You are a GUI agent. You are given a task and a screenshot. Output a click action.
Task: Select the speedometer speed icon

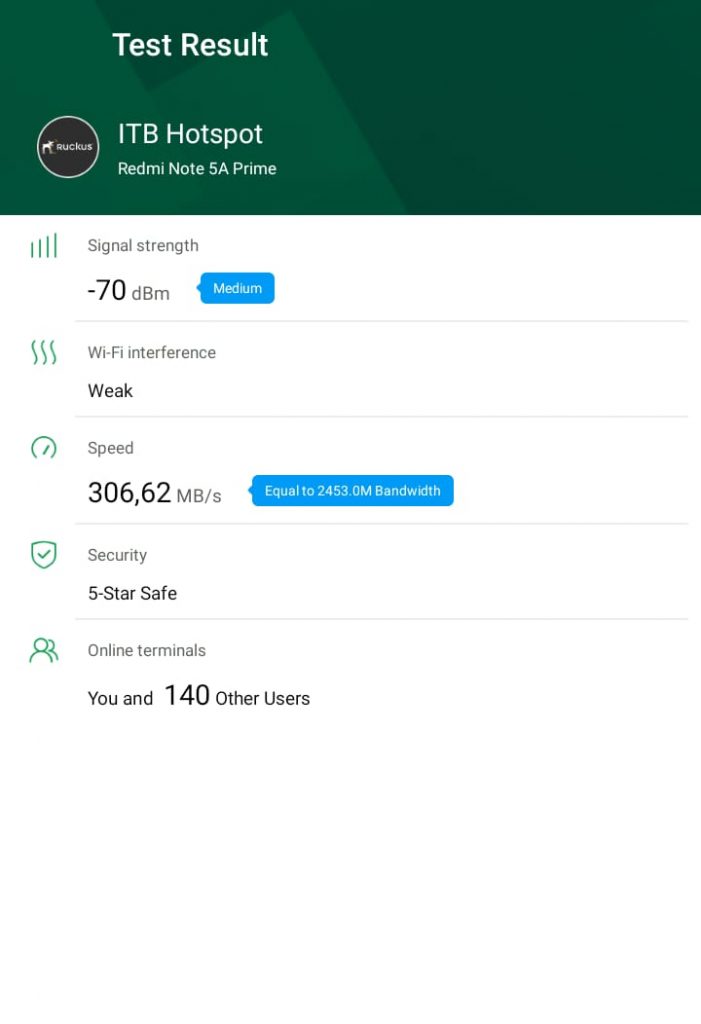[44, 448]
